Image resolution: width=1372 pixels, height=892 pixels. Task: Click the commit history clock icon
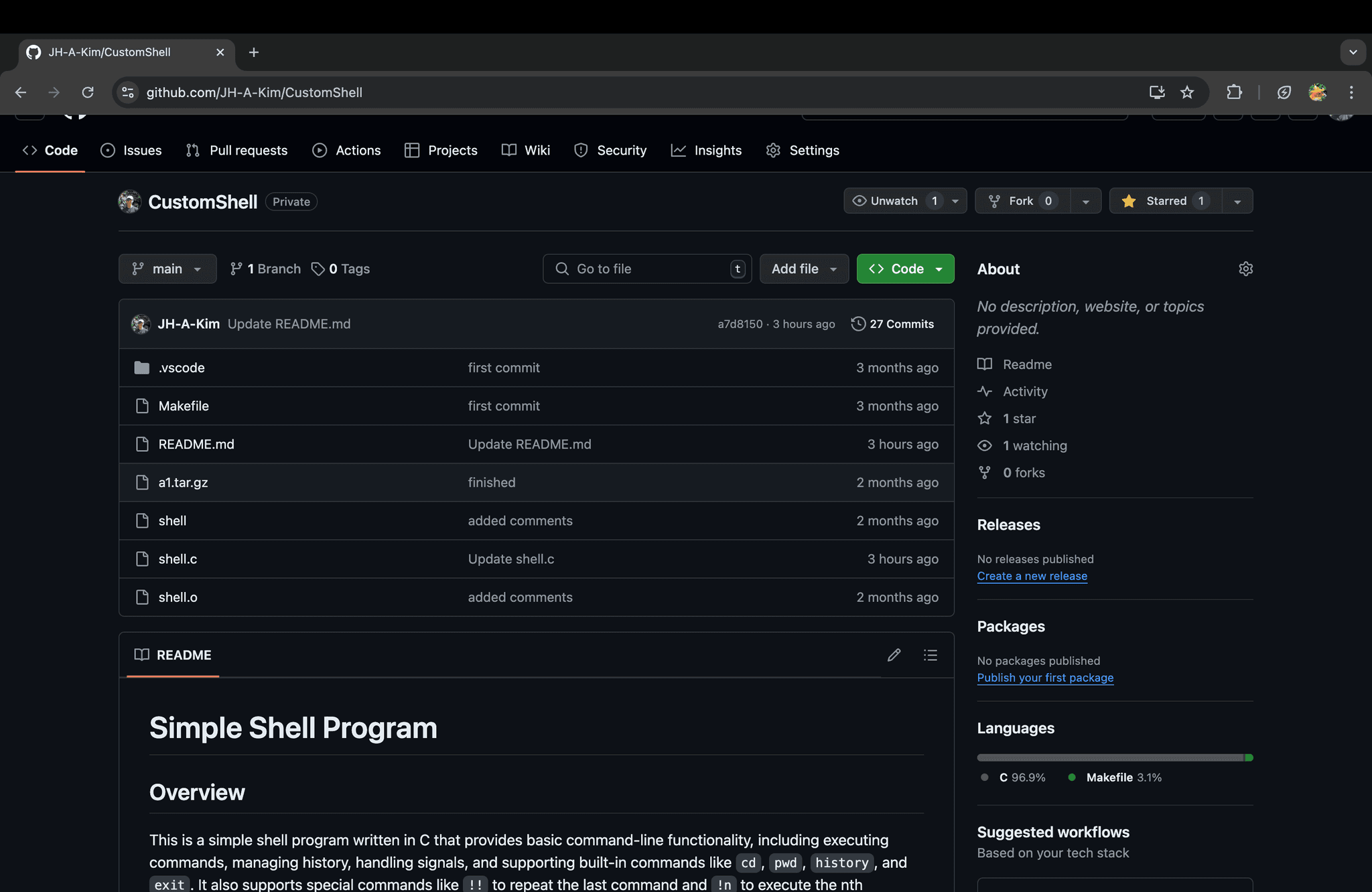pos(858,324)
